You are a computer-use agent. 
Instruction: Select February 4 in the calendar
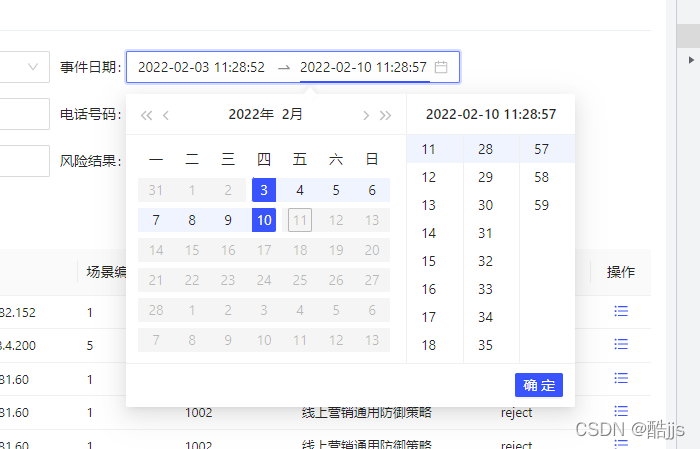coord(300,190)
